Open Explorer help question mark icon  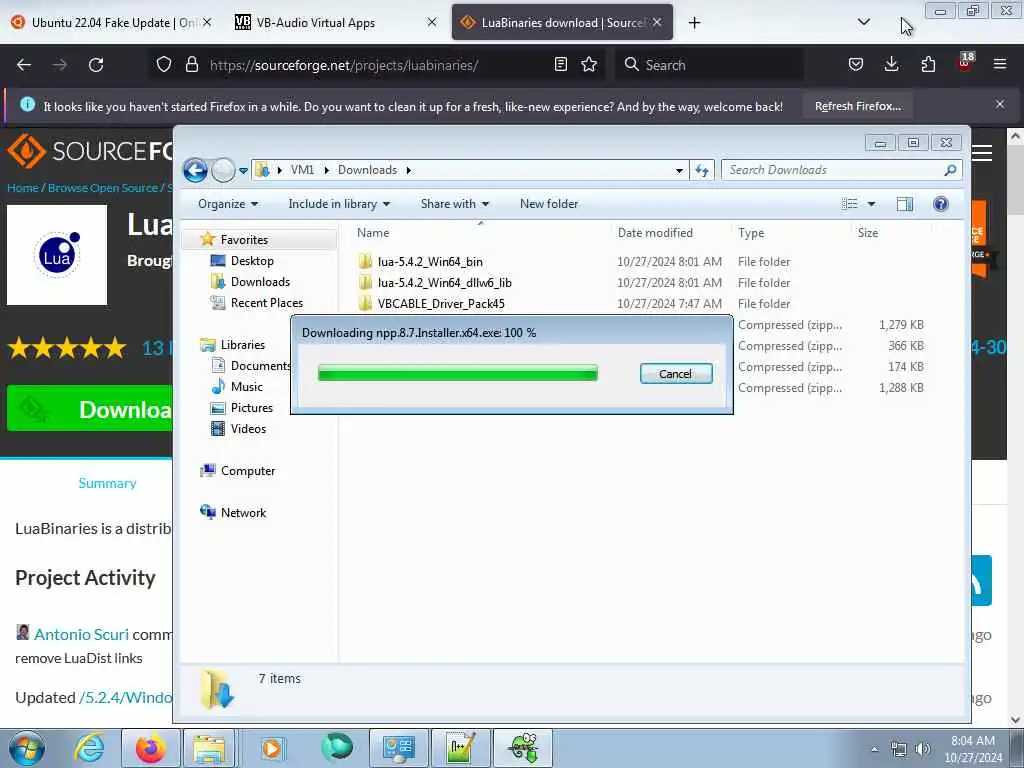(x=940, y=204)
